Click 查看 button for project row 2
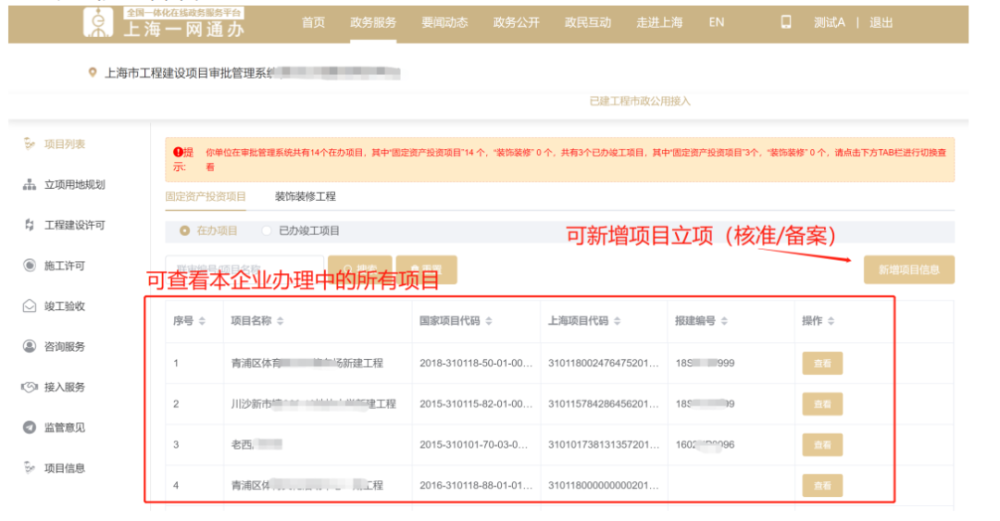Viewport: 1000px width, 521px height. [822, 404]
